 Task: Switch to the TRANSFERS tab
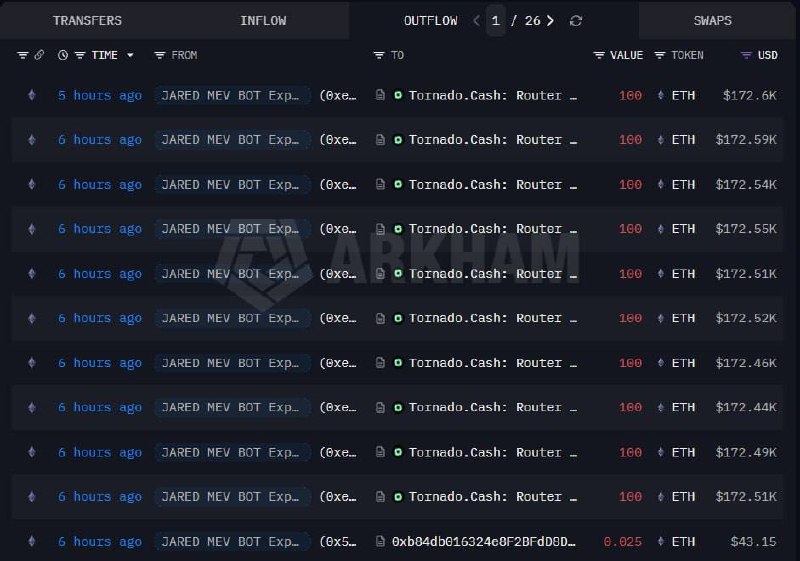[87, 20]
